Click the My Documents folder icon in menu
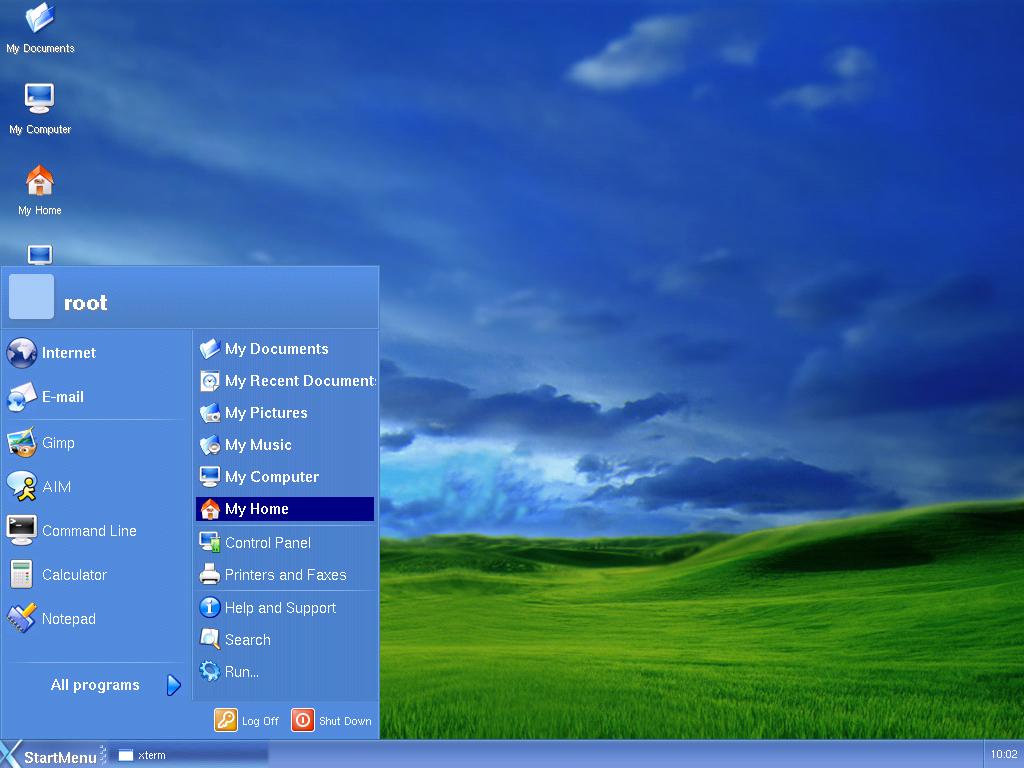Viewport: 1024px width, 768px height. [x=210, y=349]
